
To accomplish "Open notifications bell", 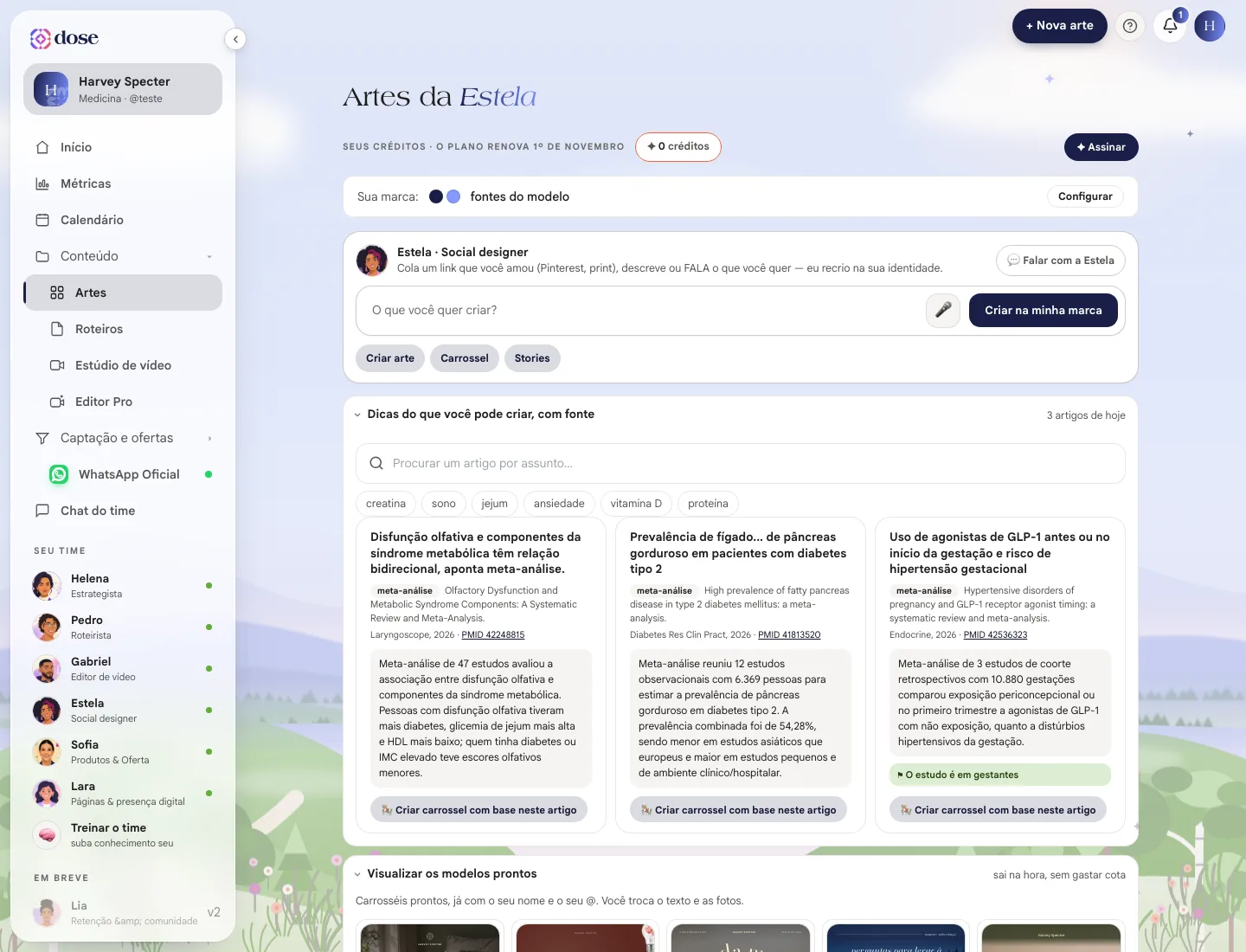I will [1170, 26].
